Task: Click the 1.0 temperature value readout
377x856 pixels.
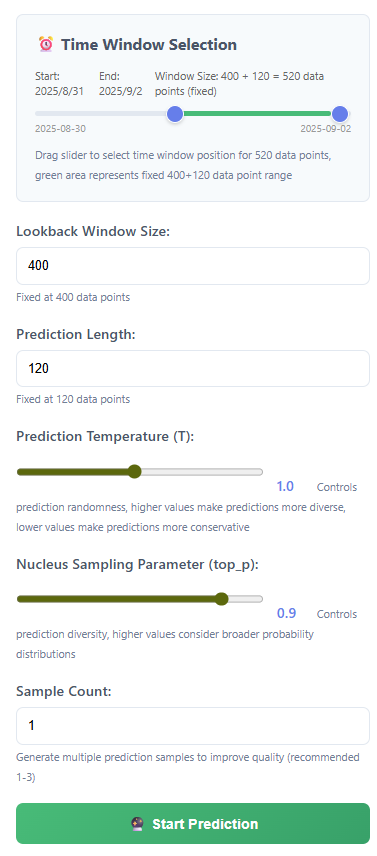Action: 285,486
